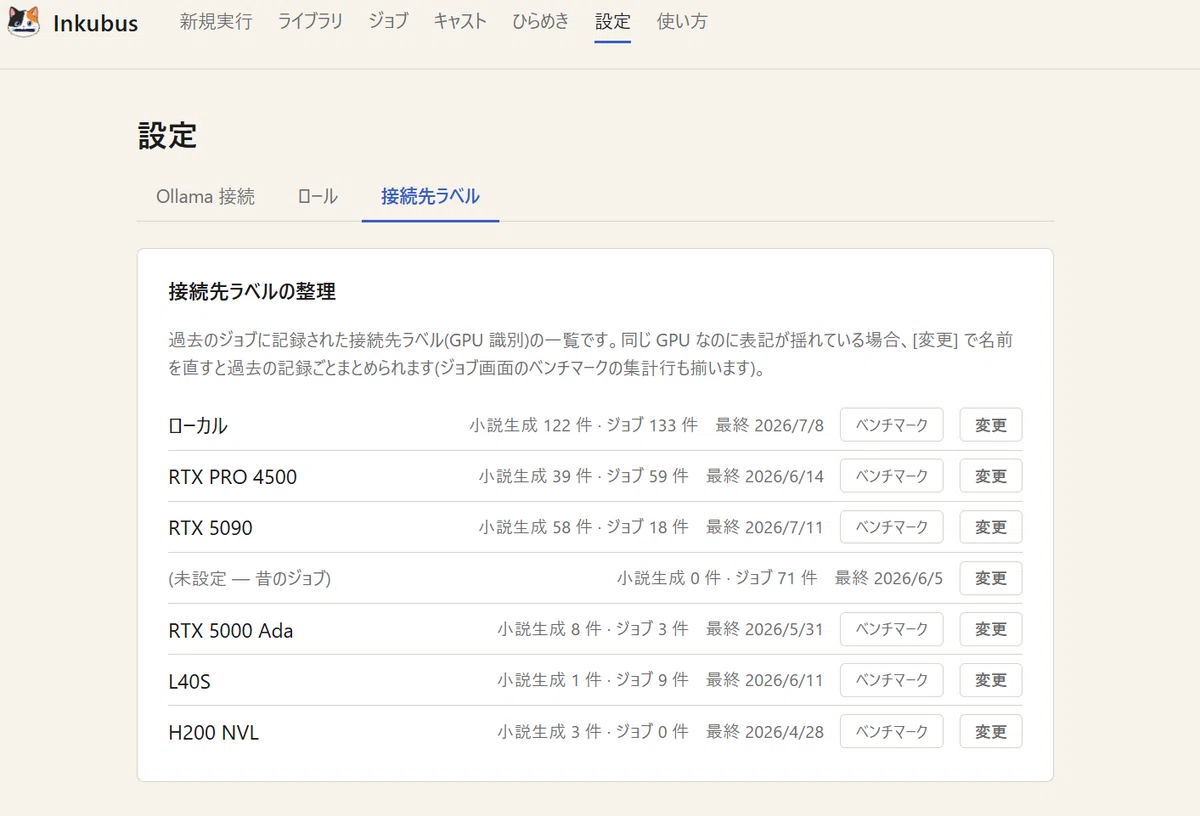Viewport: 1200px width, 816px height.
Task: Open the ひらめき page
Action: coord(541,21)
